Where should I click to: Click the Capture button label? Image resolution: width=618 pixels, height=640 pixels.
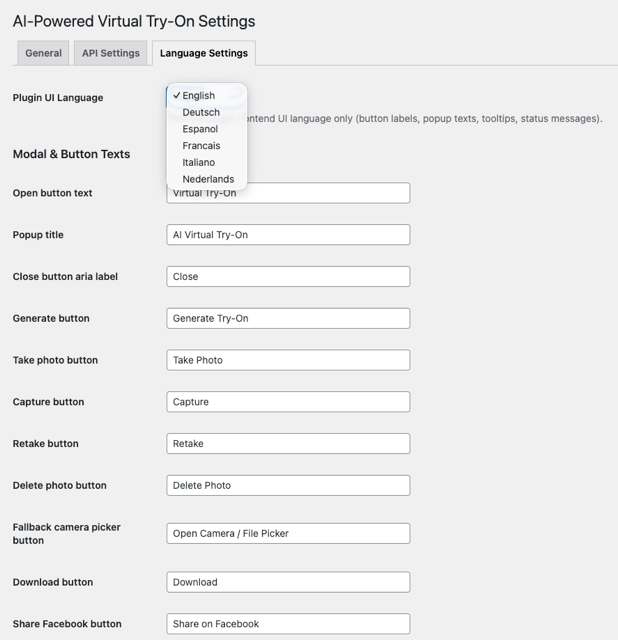(x=48, y=402)
